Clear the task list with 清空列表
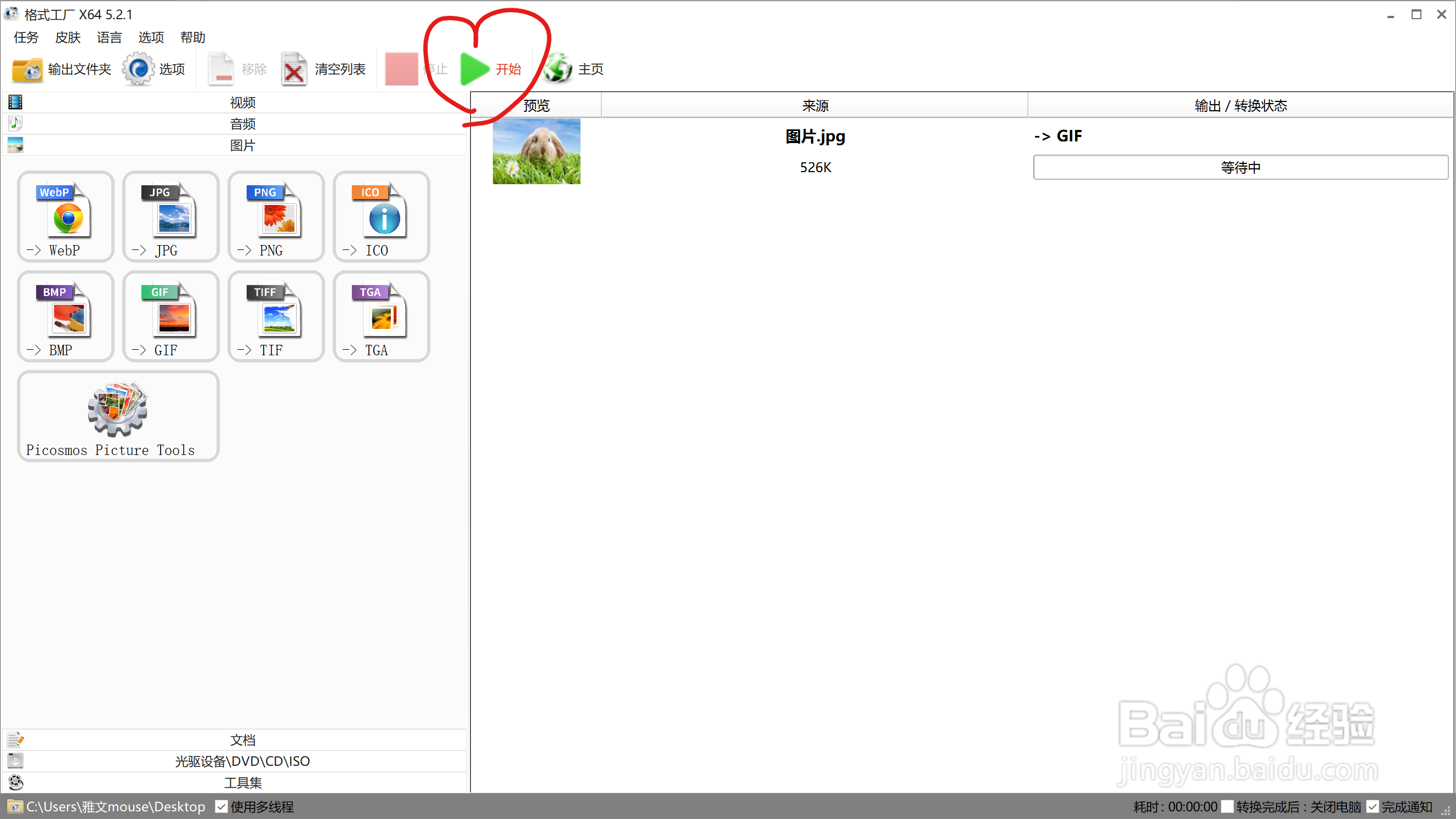1456x819 pixels. pyautogui.click(x=324, y=69)
